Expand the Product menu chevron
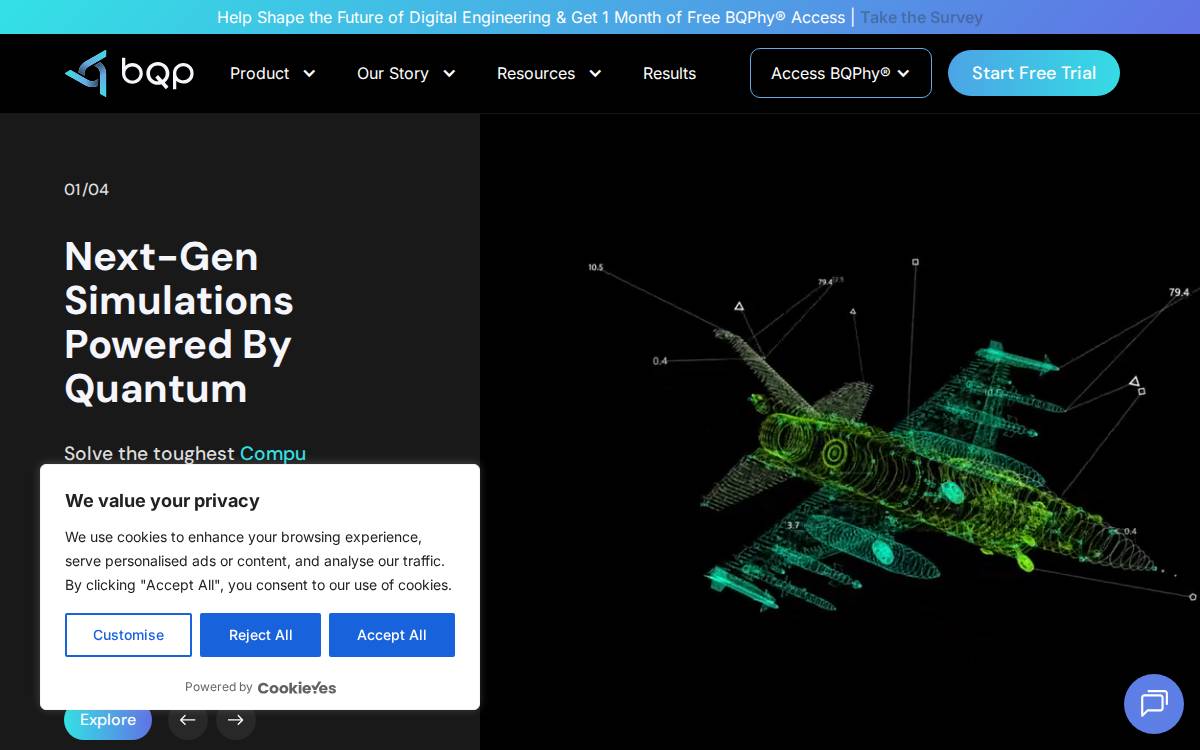This screenshot has height=750, width=1200. pos(309,73)
